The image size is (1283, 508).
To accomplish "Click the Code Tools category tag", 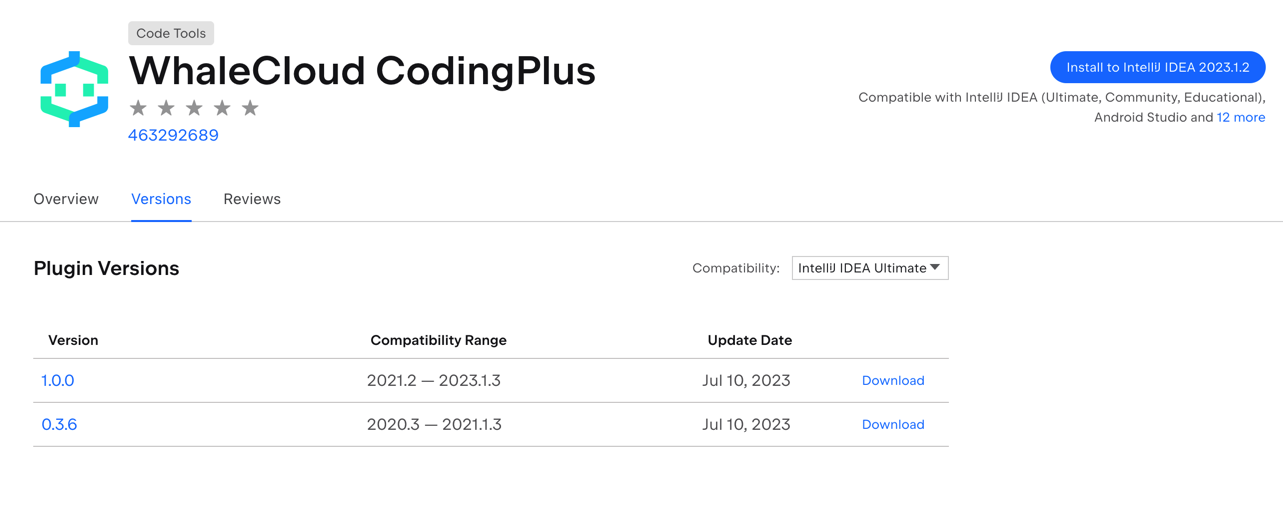I will 171,33.
